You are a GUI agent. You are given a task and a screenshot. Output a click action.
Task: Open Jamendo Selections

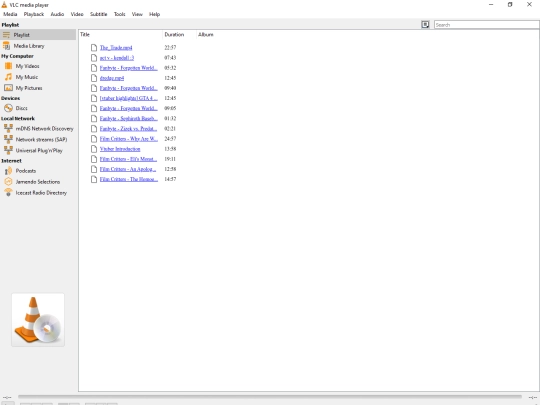click(x=38, y=182)
